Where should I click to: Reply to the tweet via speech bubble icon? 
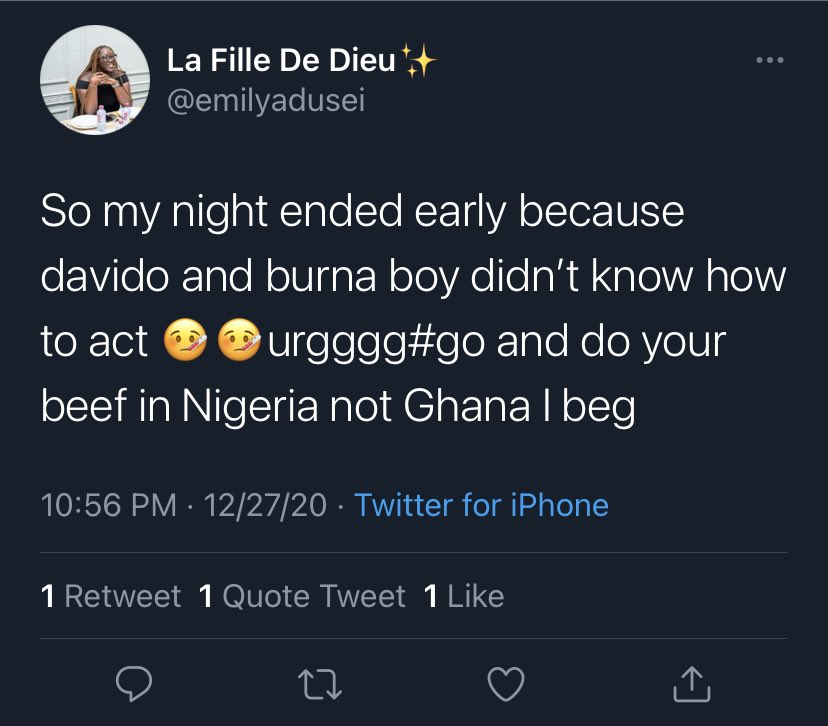(x=133, y=683)
